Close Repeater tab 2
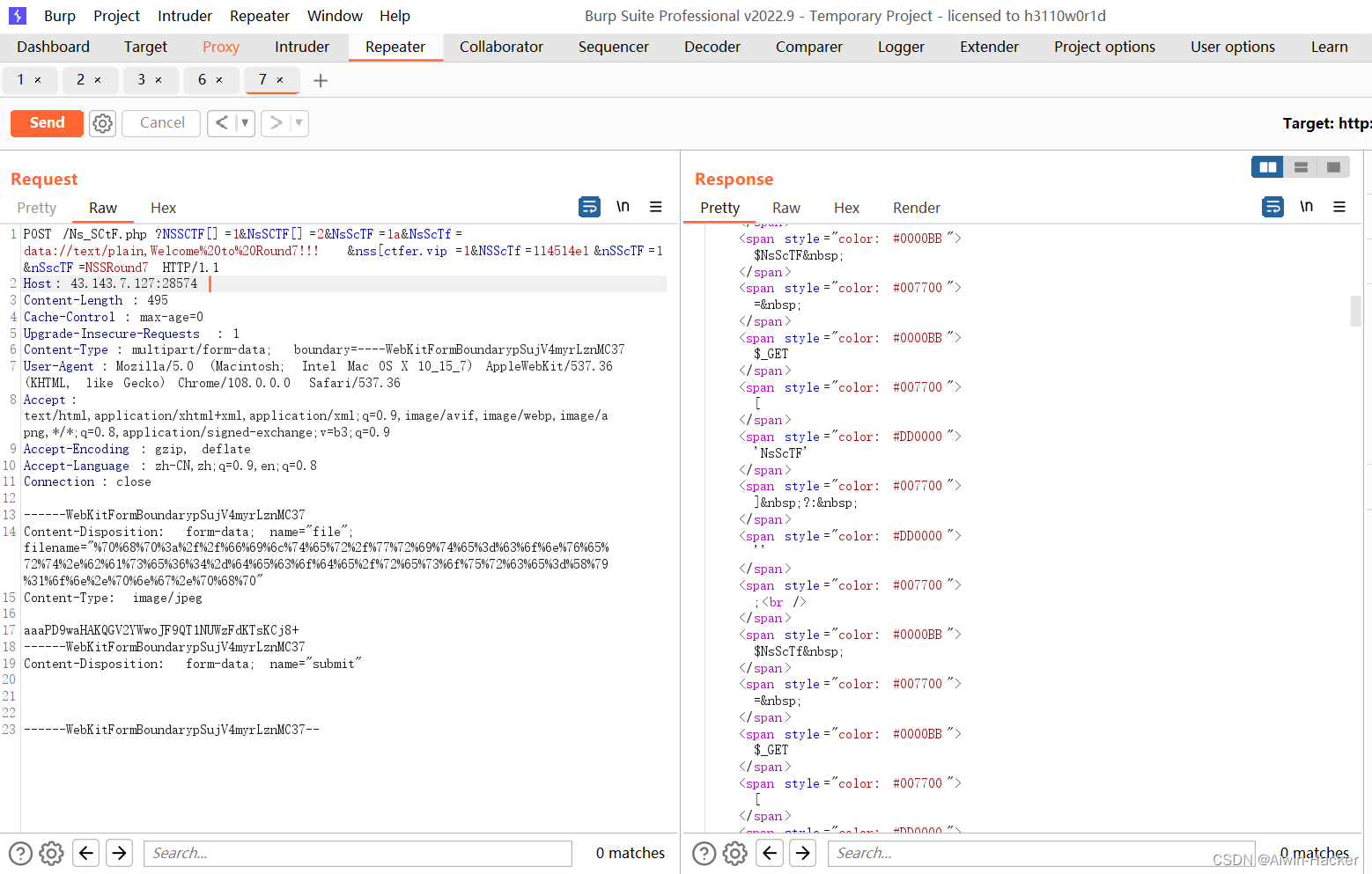 (98, 80)
